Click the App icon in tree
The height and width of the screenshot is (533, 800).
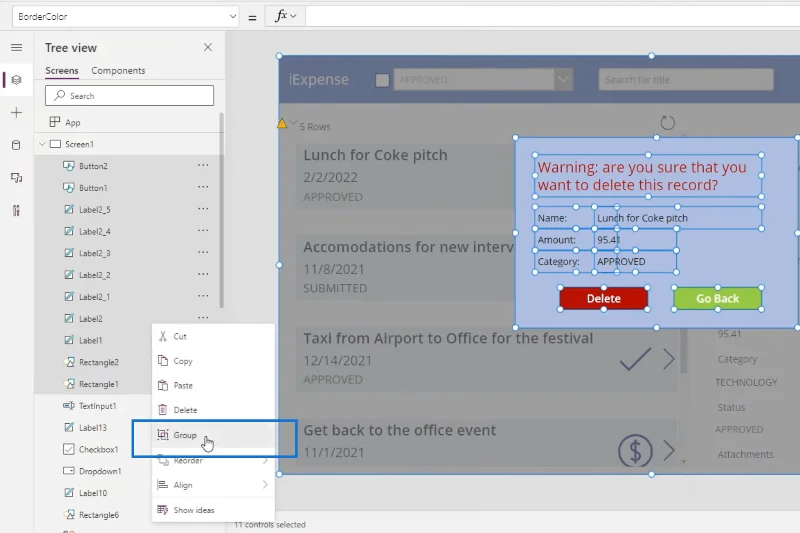(x=55, y=122)
